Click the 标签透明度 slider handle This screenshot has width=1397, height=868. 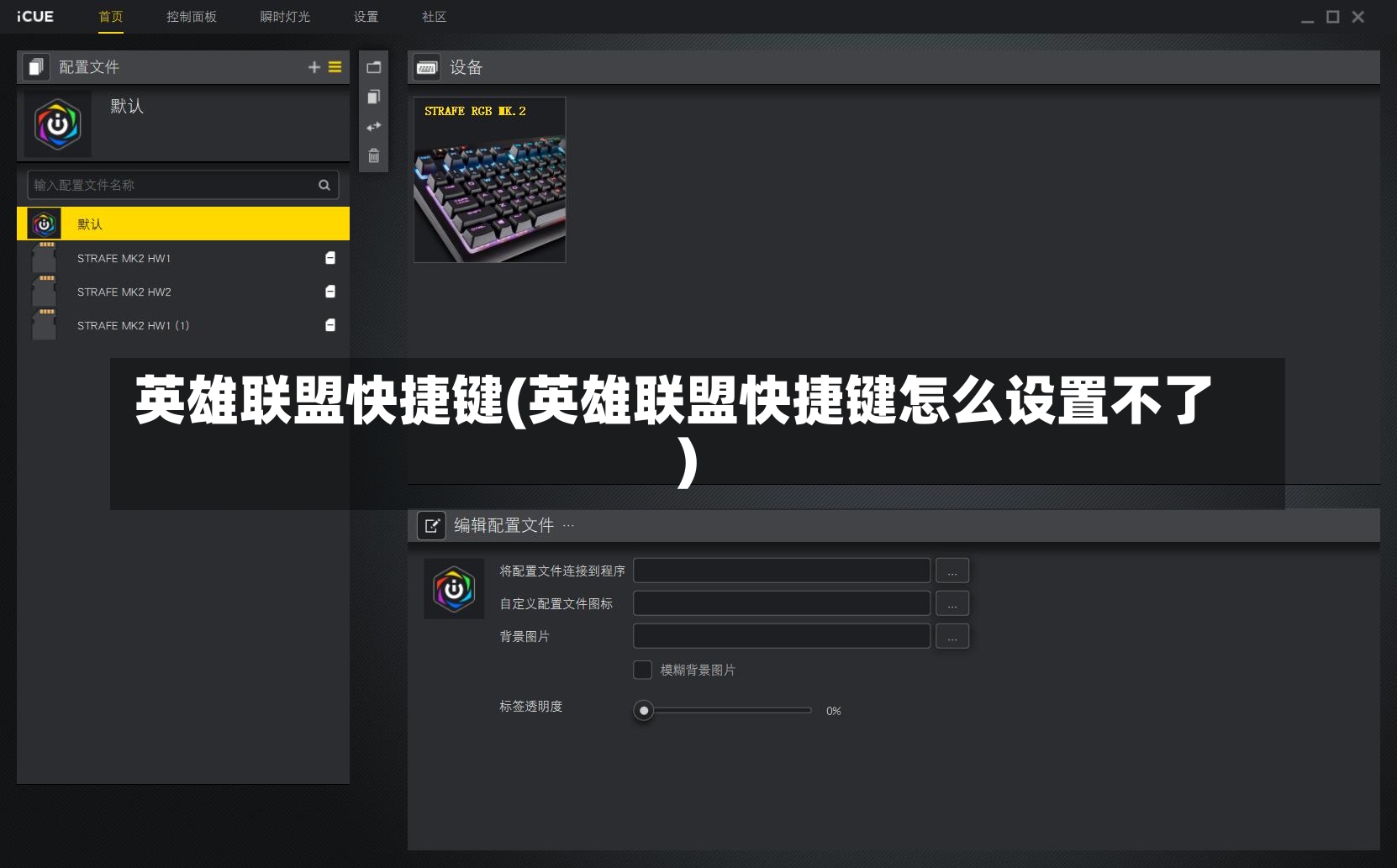pyautogui.click(x=644, y=711)
